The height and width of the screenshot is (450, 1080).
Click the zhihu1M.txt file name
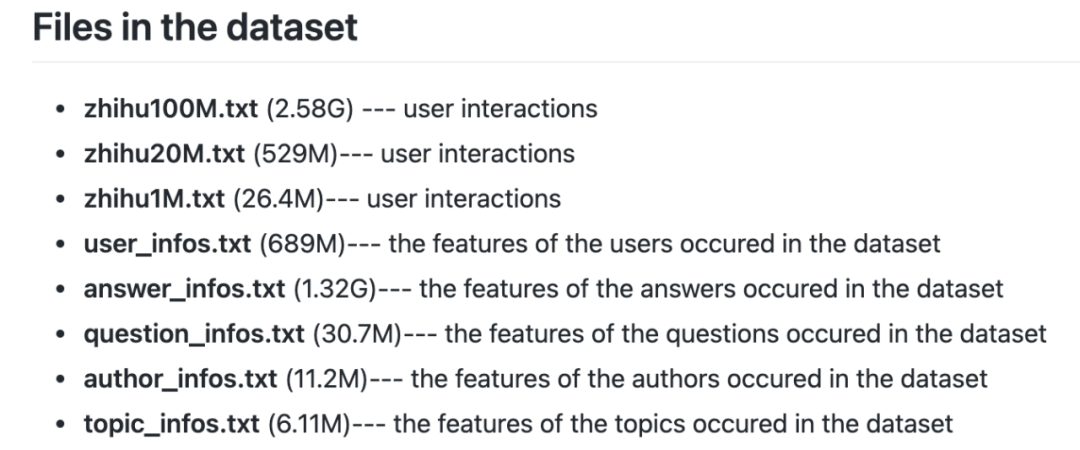pyautogui.click(x=154, y=198)
